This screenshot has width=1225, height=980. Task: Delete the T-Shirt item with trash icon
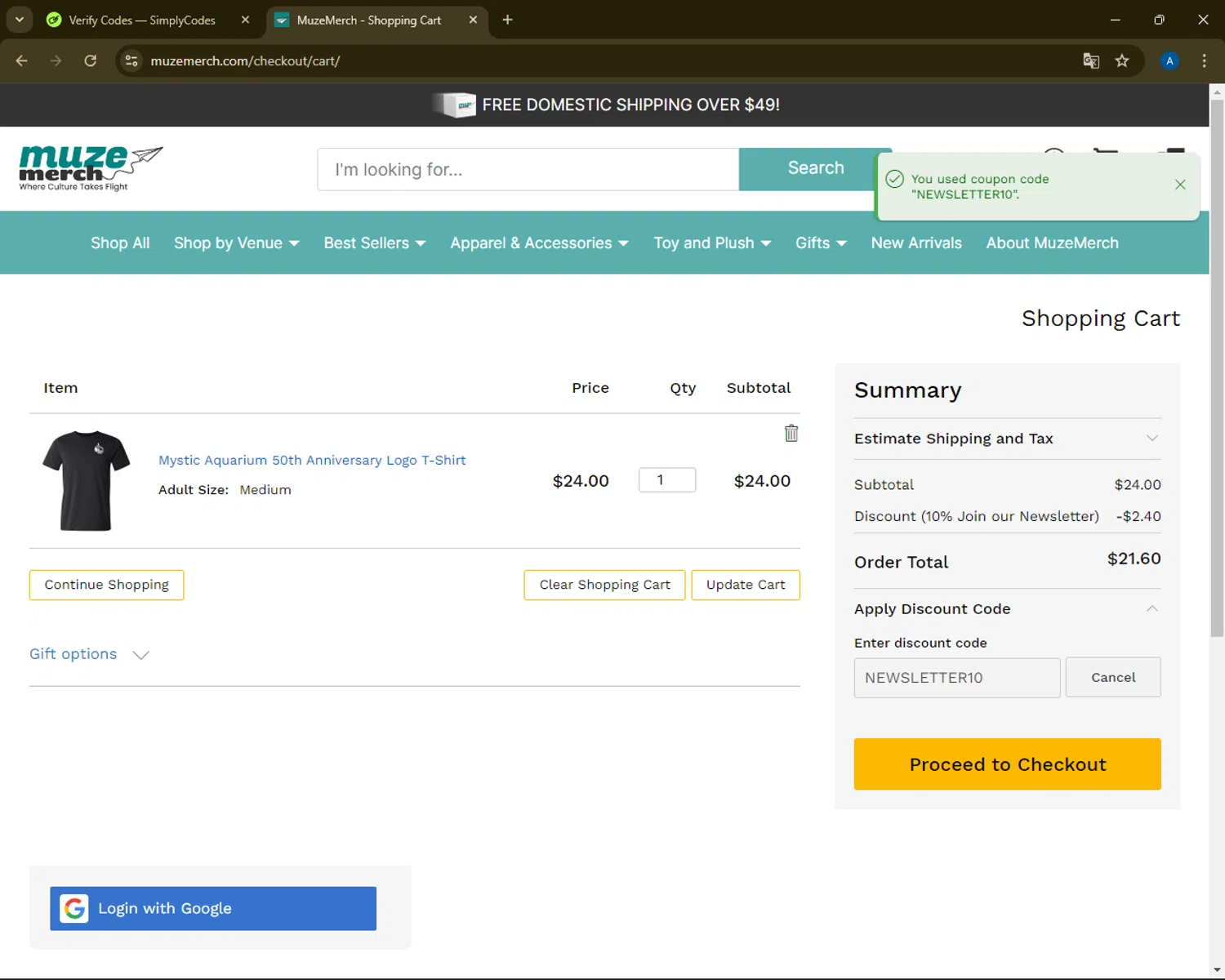point(791,433)
